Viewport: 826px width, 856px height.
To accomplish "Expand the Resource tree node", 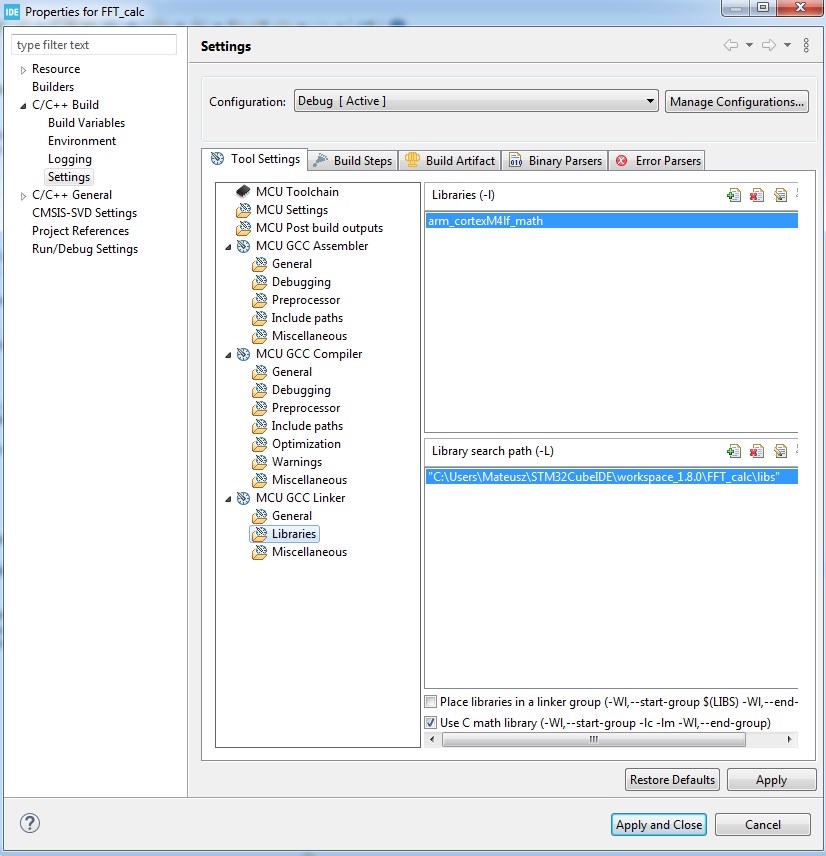I will pos(24,70).
